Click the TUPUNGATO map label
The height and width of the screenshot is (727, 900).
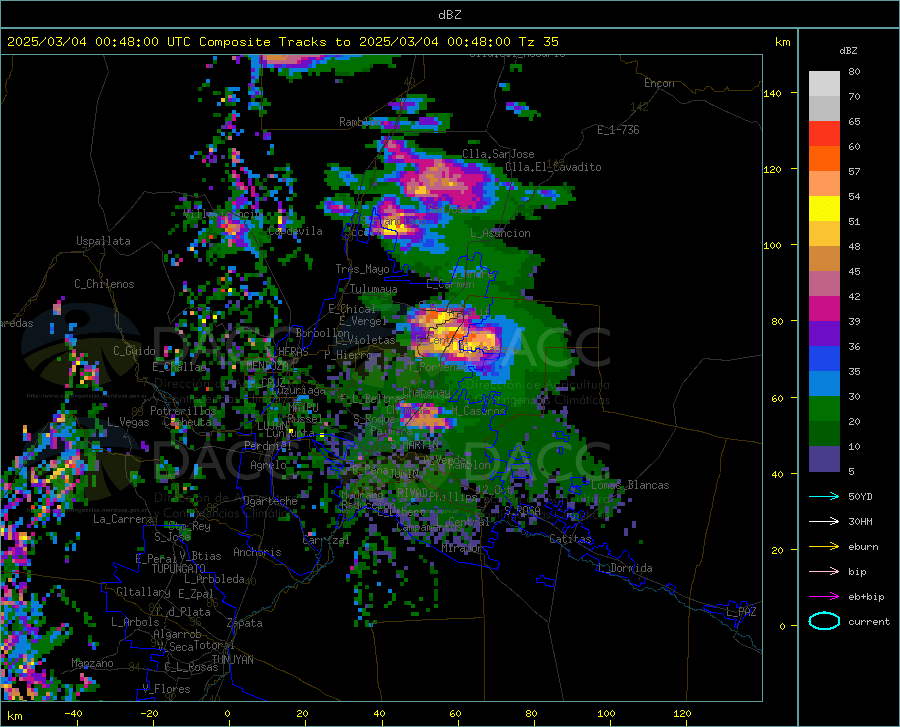coord(179,569)
